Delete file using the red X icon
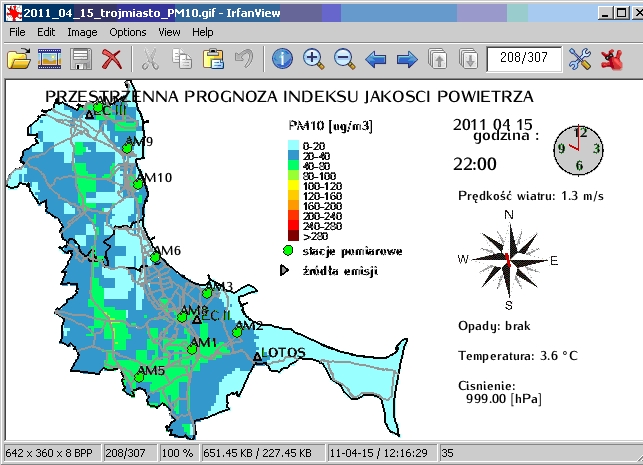The width and height of the screenshot is (643, 465). tap(112, 59)
